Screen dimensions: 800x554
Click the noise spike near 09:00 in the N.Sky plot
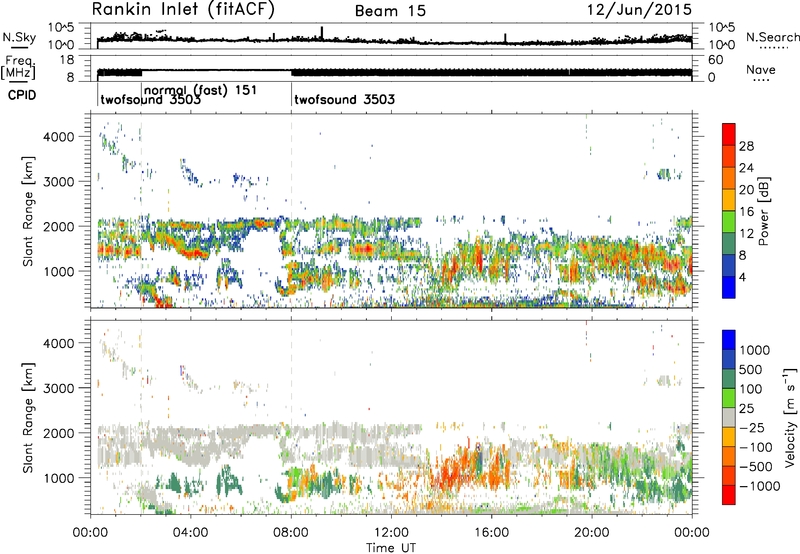coord(322,33)
